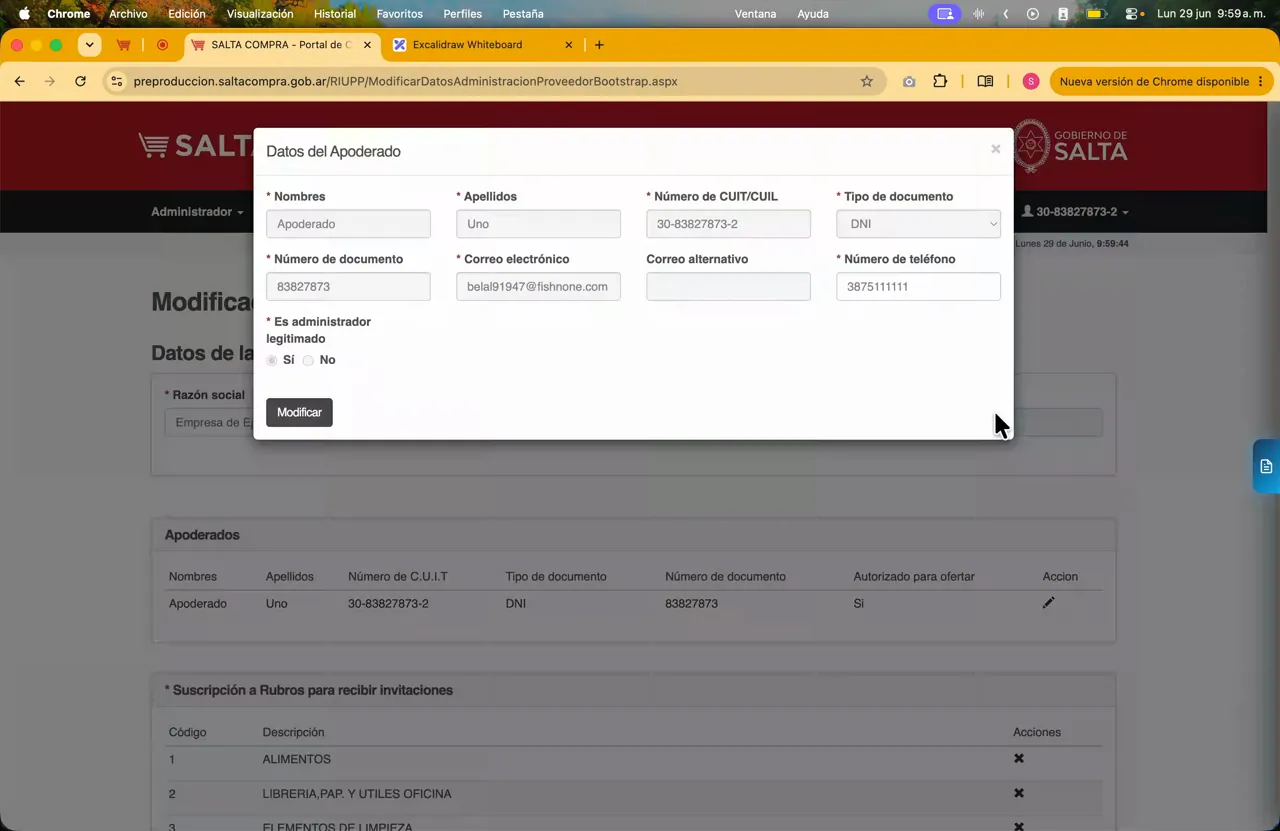Viewport: 1280px width, 831px height.
Task: Bookmark this page with the star icon
Action: 867,81
